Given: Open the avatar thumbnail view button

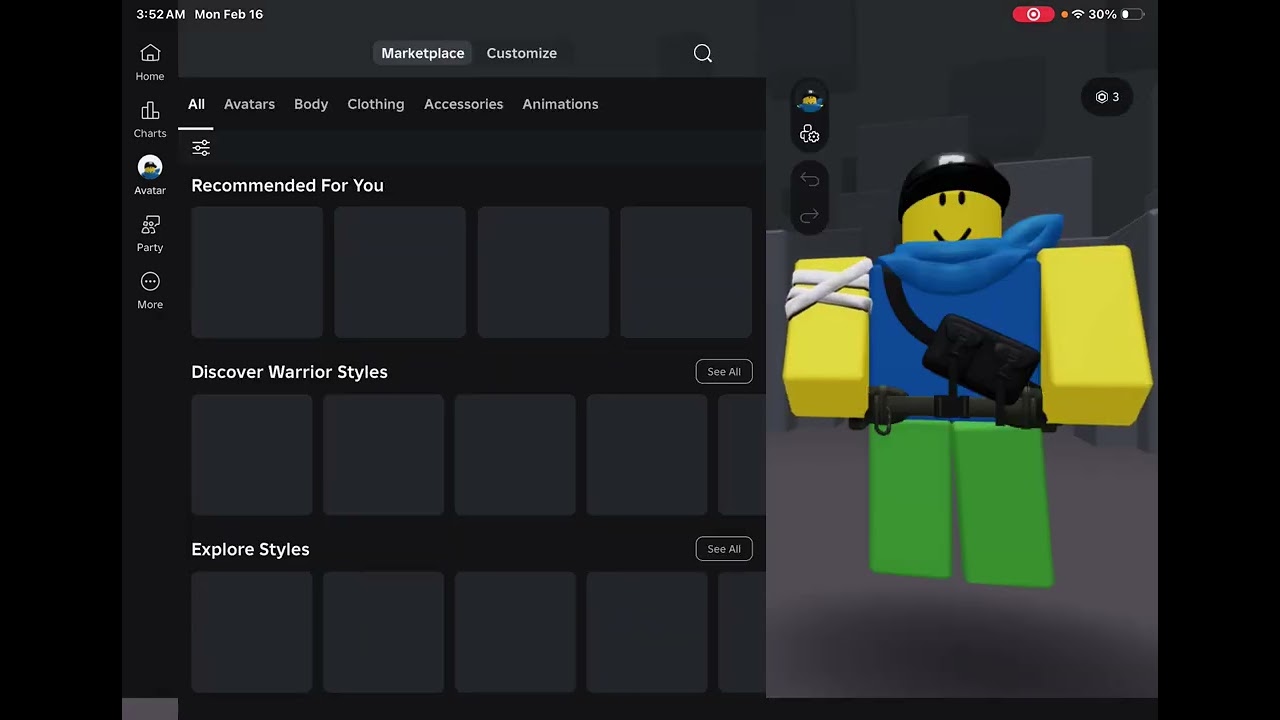Looking at the screenshot, I should (810, 100).
